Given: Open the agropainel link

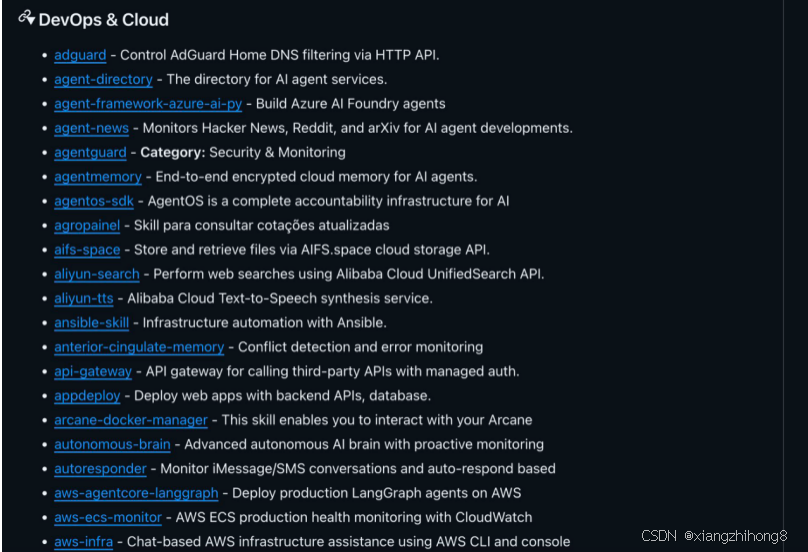Looking at the screenshot, I should [x=87, y=225].
